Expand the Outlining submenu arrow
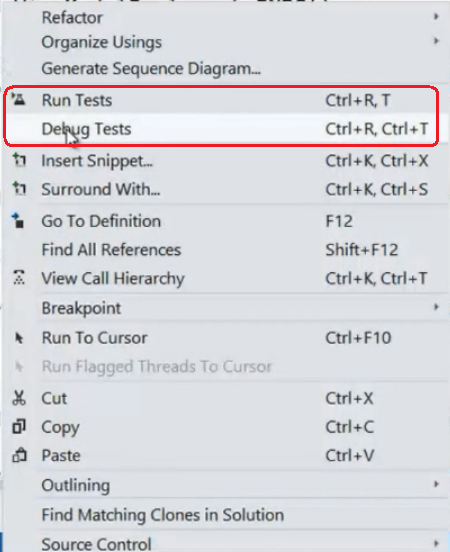The height and width of the screenshot is (552, 450). click(436, 484)
